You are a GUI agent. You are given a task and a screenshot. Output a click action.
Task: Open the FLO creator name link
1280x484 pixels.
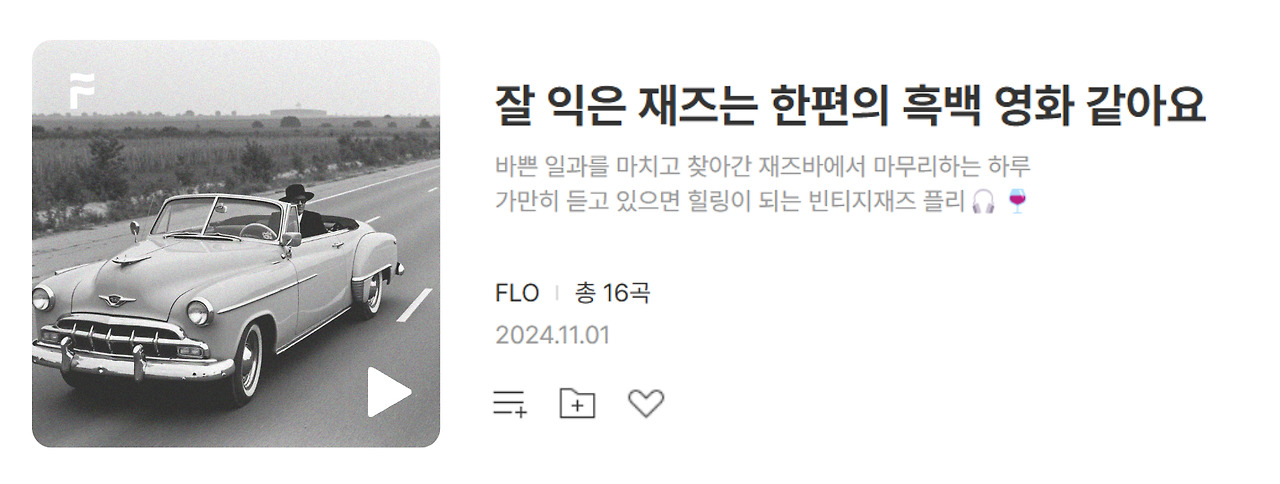coord(517,293)
